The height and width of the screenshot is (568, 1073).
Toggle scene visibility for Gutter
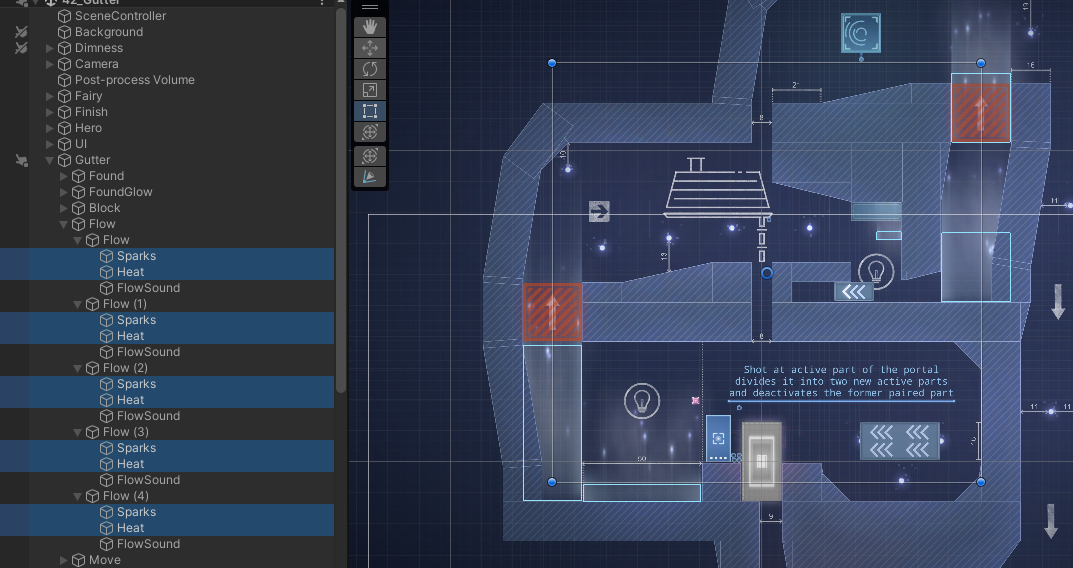21,160
